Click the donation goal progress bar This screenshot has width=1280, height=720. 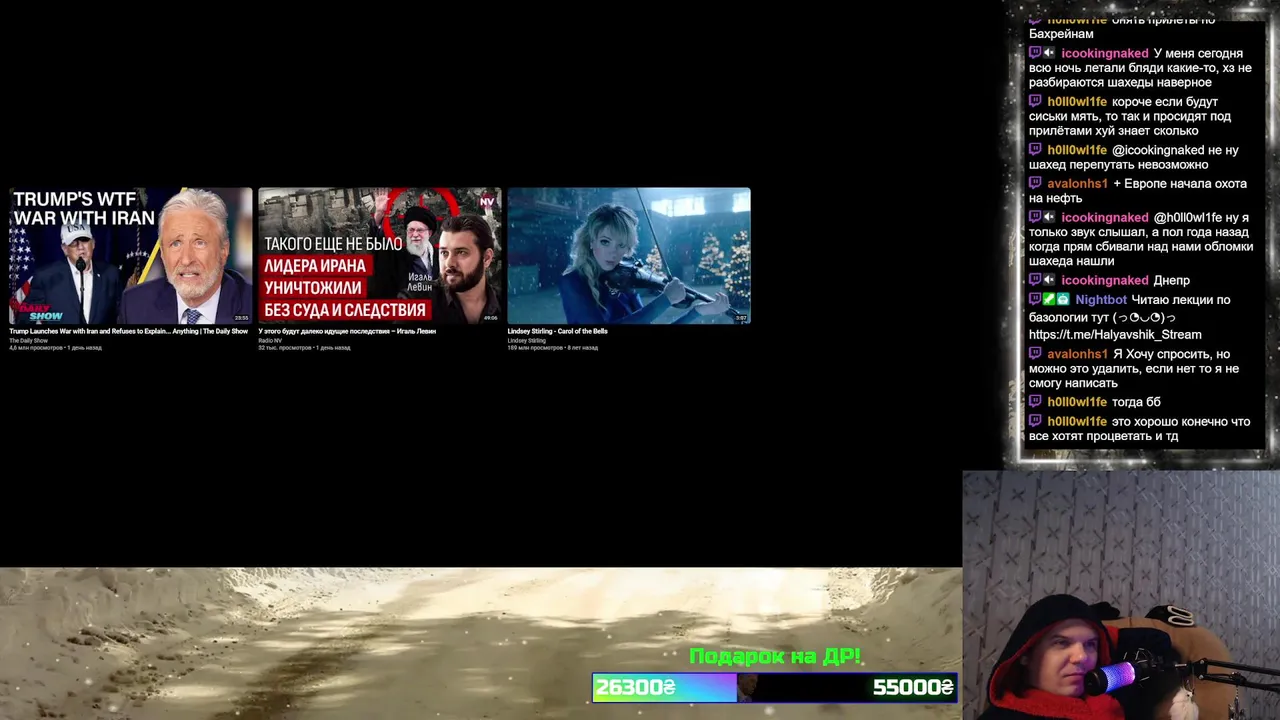[x=775, y=687]
